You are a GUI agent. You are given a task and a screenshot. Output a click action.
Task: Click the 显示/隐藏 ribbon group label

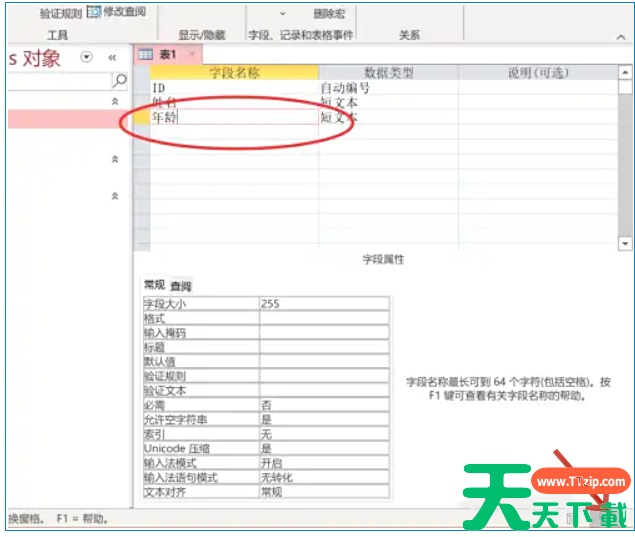pyautogui.click(x=202, y=35)
